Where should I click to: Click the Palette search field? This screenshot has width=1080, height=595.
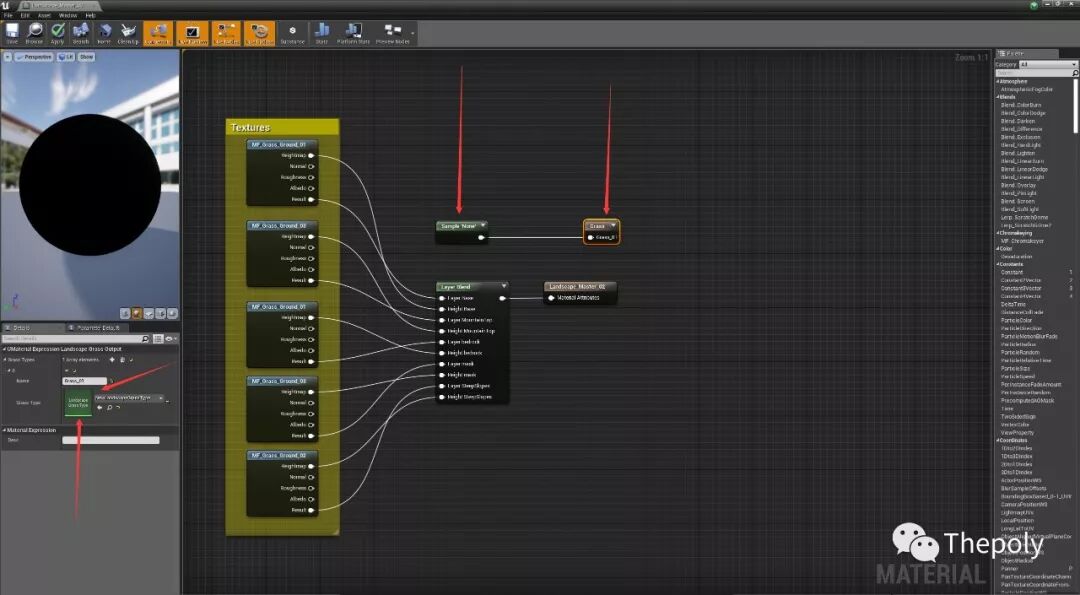click(x=1037, y=72)
